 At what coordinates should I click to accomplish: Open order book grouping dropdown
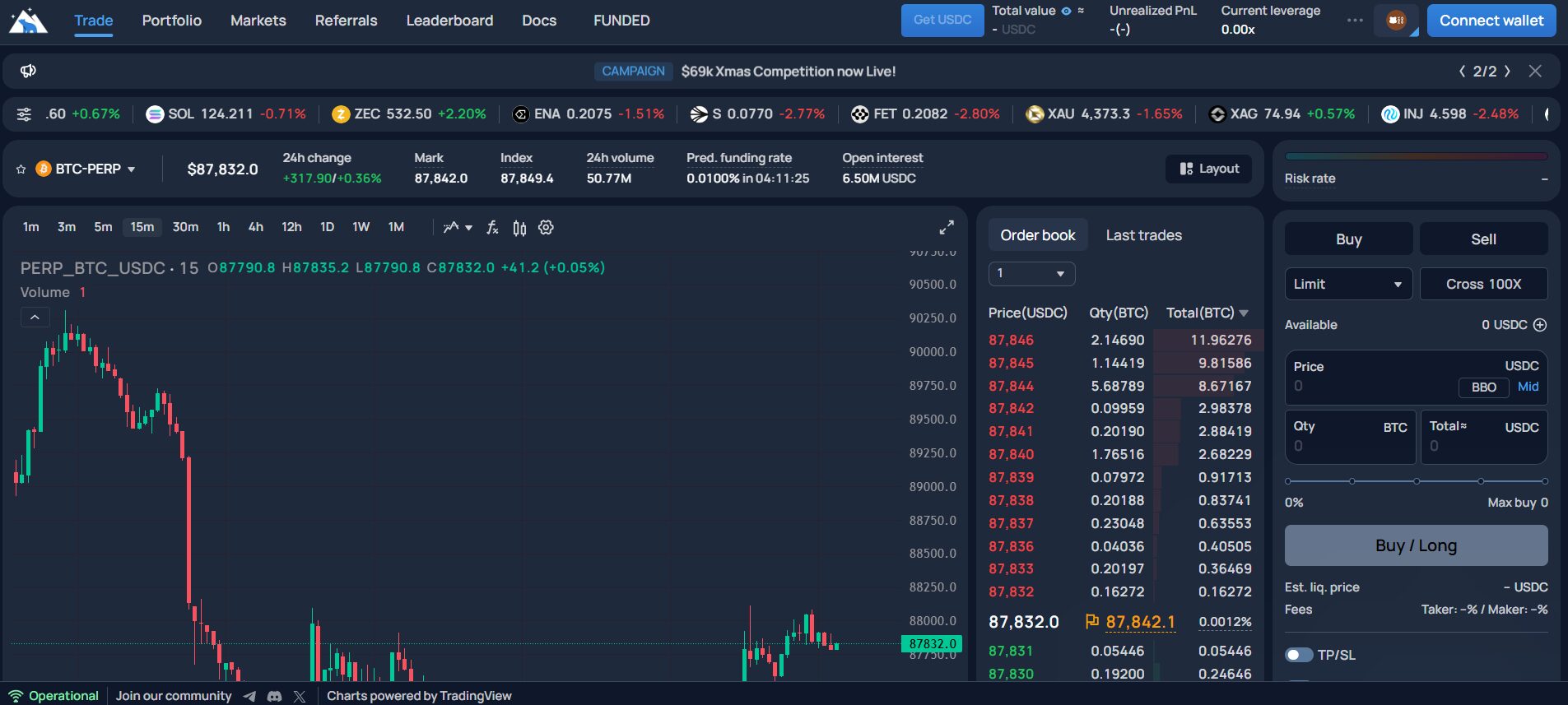(1031, 274)
